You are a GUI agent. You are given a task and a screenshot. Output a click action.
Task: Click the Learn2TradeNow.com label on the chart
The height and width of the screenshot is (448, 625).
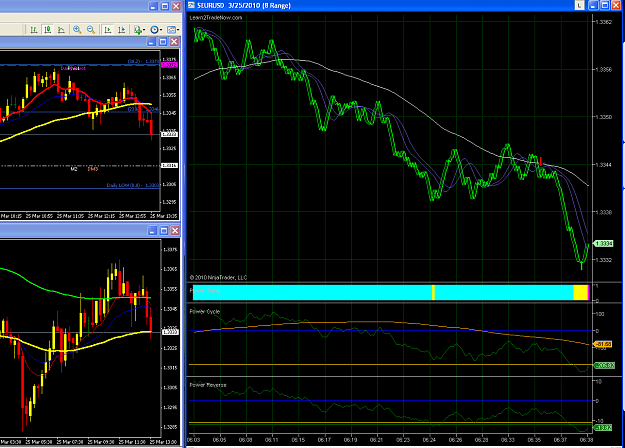pyautogui.click(x=216, y=18)
